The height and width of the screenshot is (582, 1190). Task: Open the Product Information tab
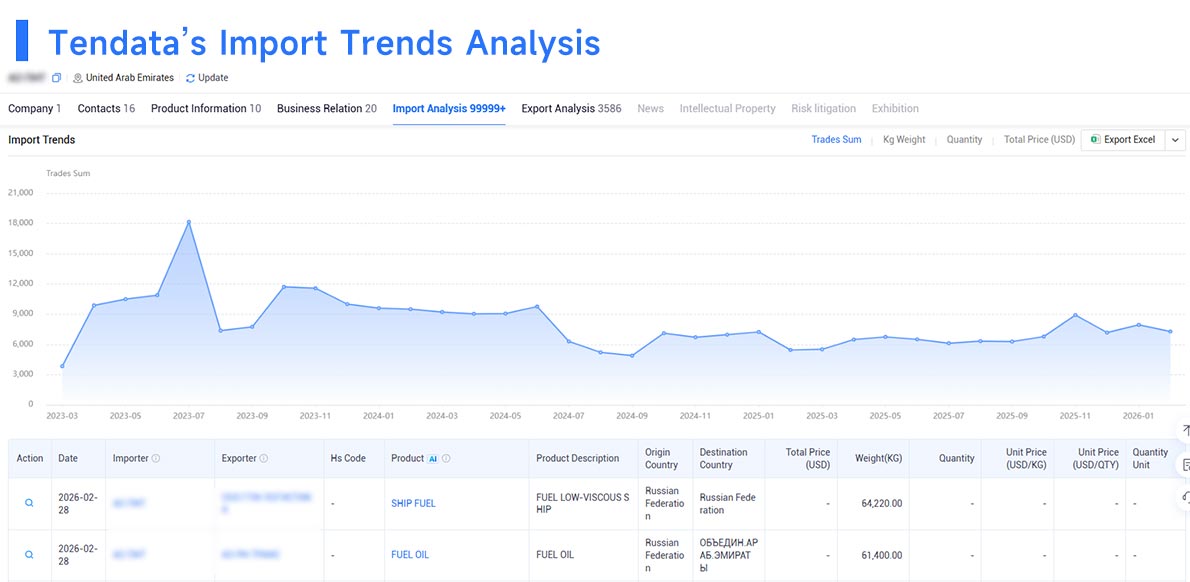[206, 109]
